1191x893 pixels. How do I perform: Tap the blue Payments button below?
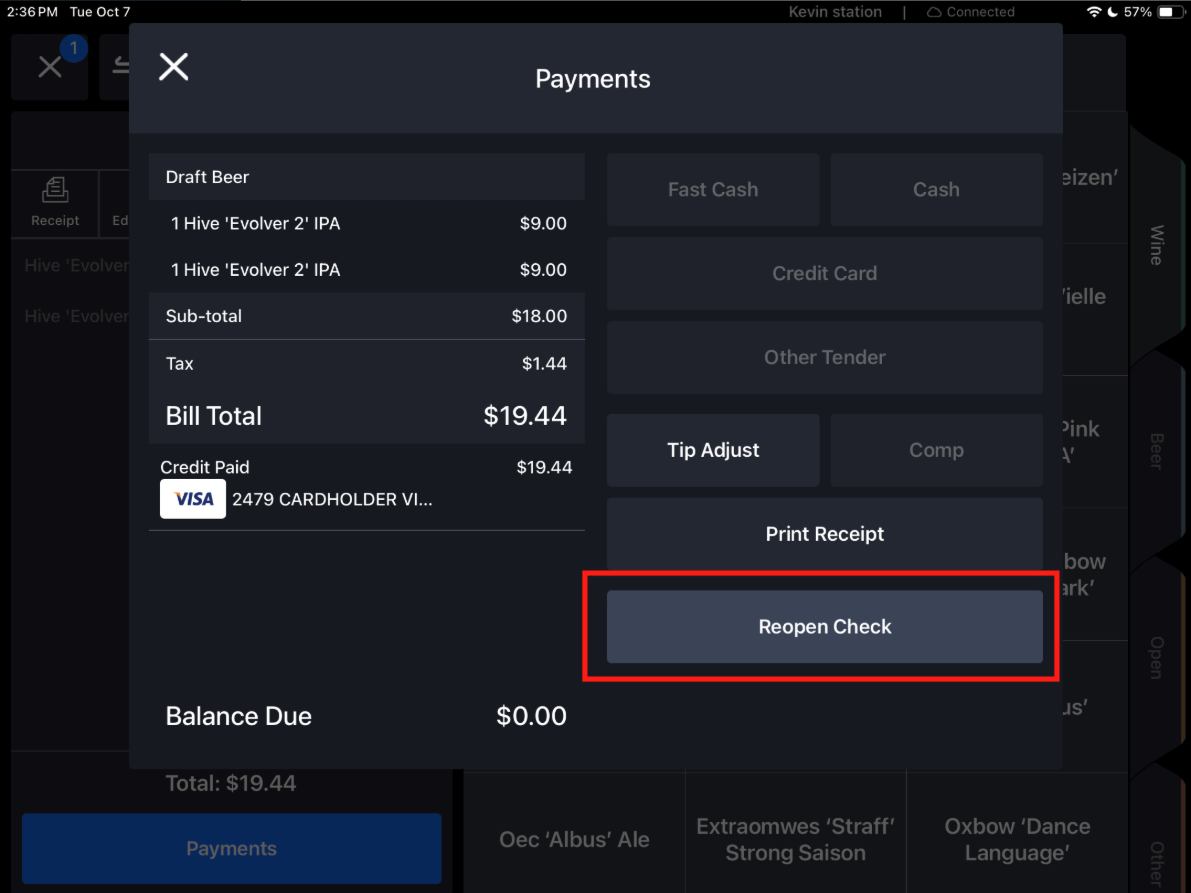pyautogui.click(x=231, y=848)
